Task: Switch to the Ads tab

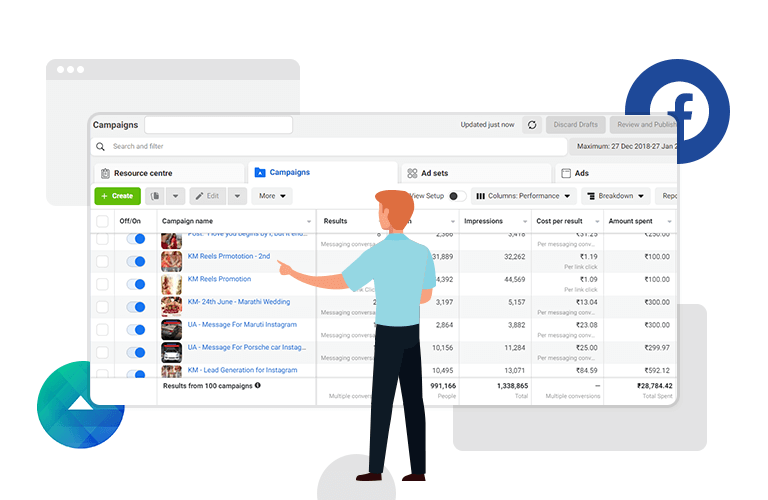Action: pos(581,173)
